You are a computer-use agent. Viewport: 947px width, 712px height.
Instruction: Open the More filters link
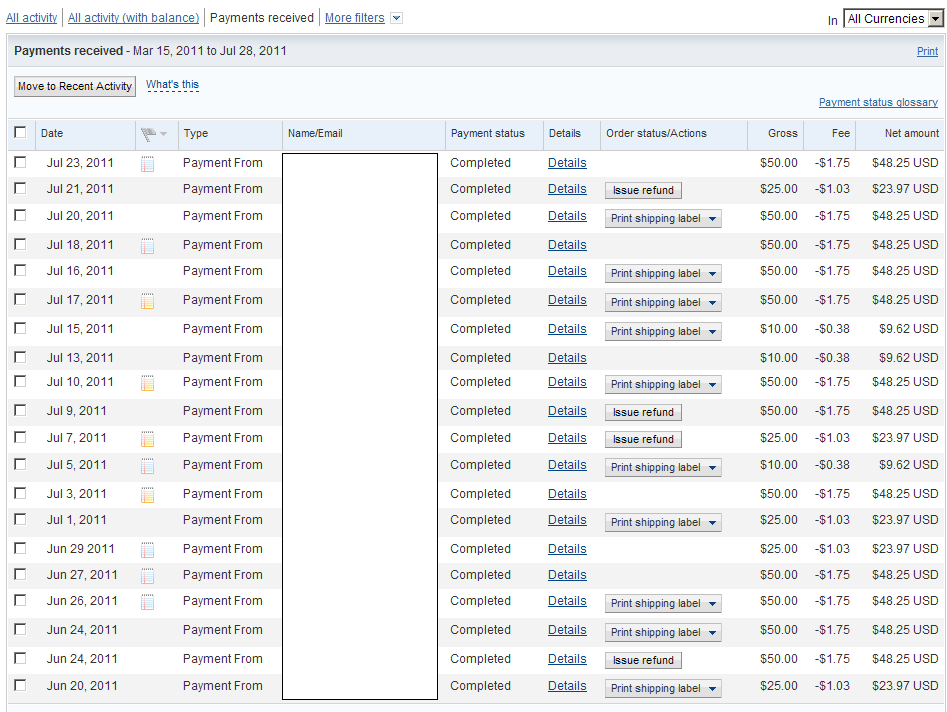pos(355,18)
